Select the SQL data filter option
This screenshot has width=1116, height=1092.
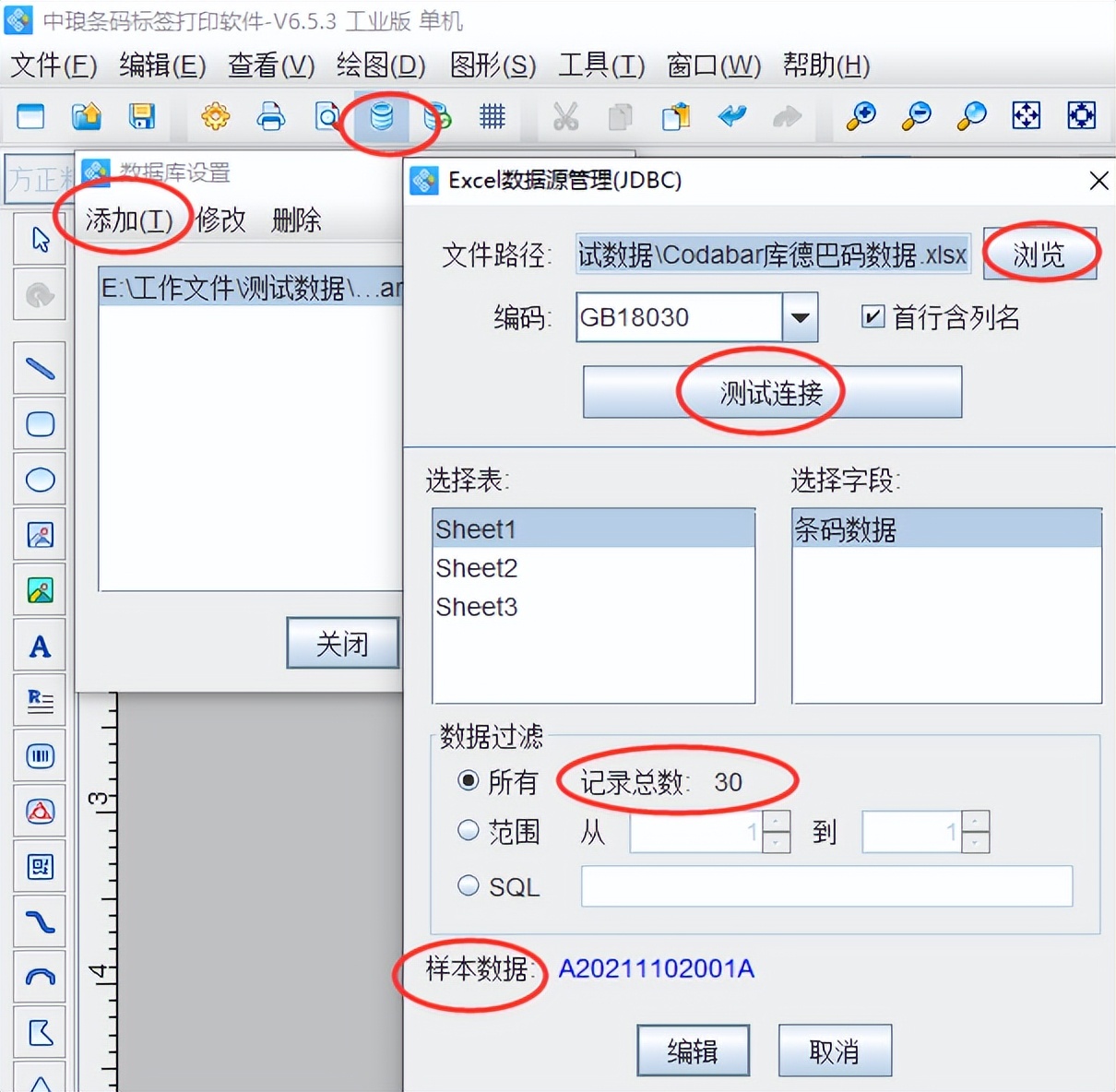click(x=469, y=884)
